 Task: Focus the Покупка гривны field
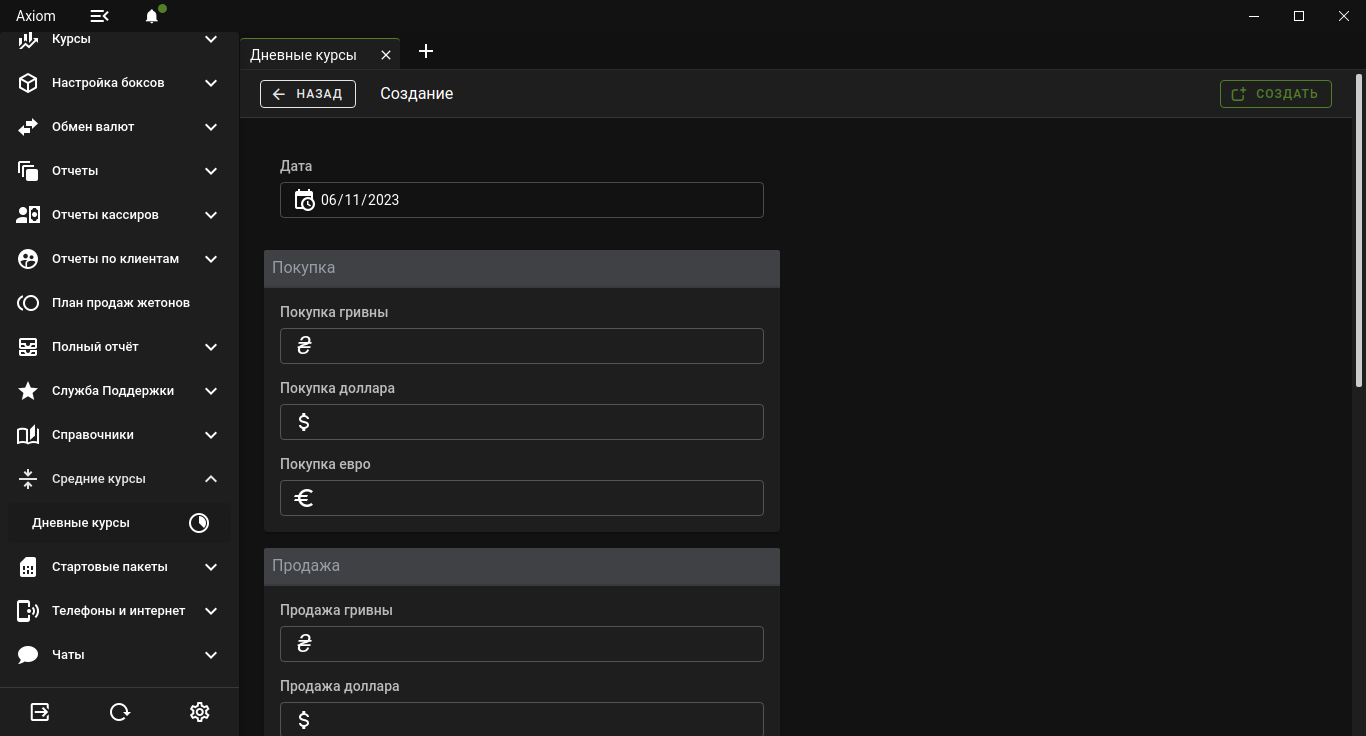522,346
